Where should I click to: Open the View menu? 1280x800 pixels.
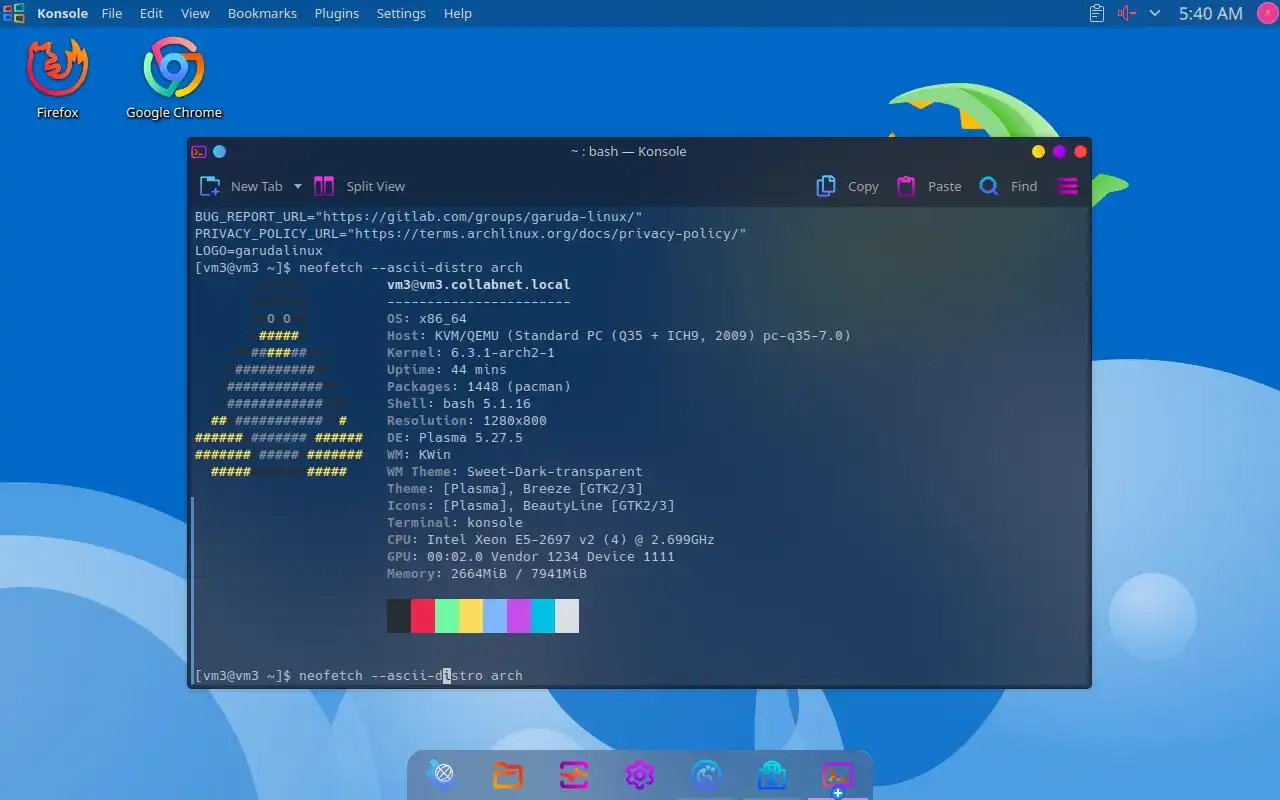click(x=195, y=13)
